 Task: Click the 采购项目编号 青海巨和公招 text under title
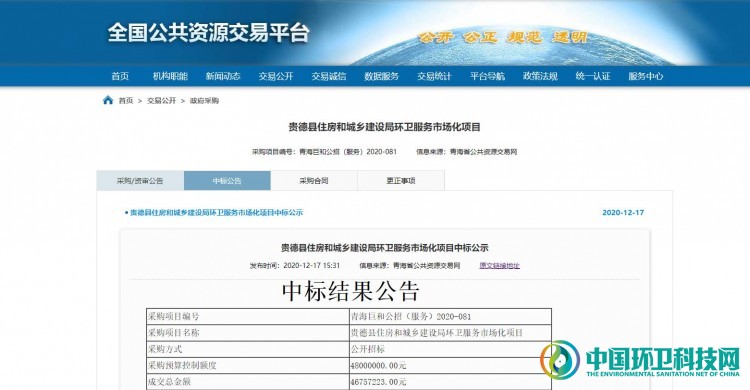pyautogui.click(x=324, y=152)
